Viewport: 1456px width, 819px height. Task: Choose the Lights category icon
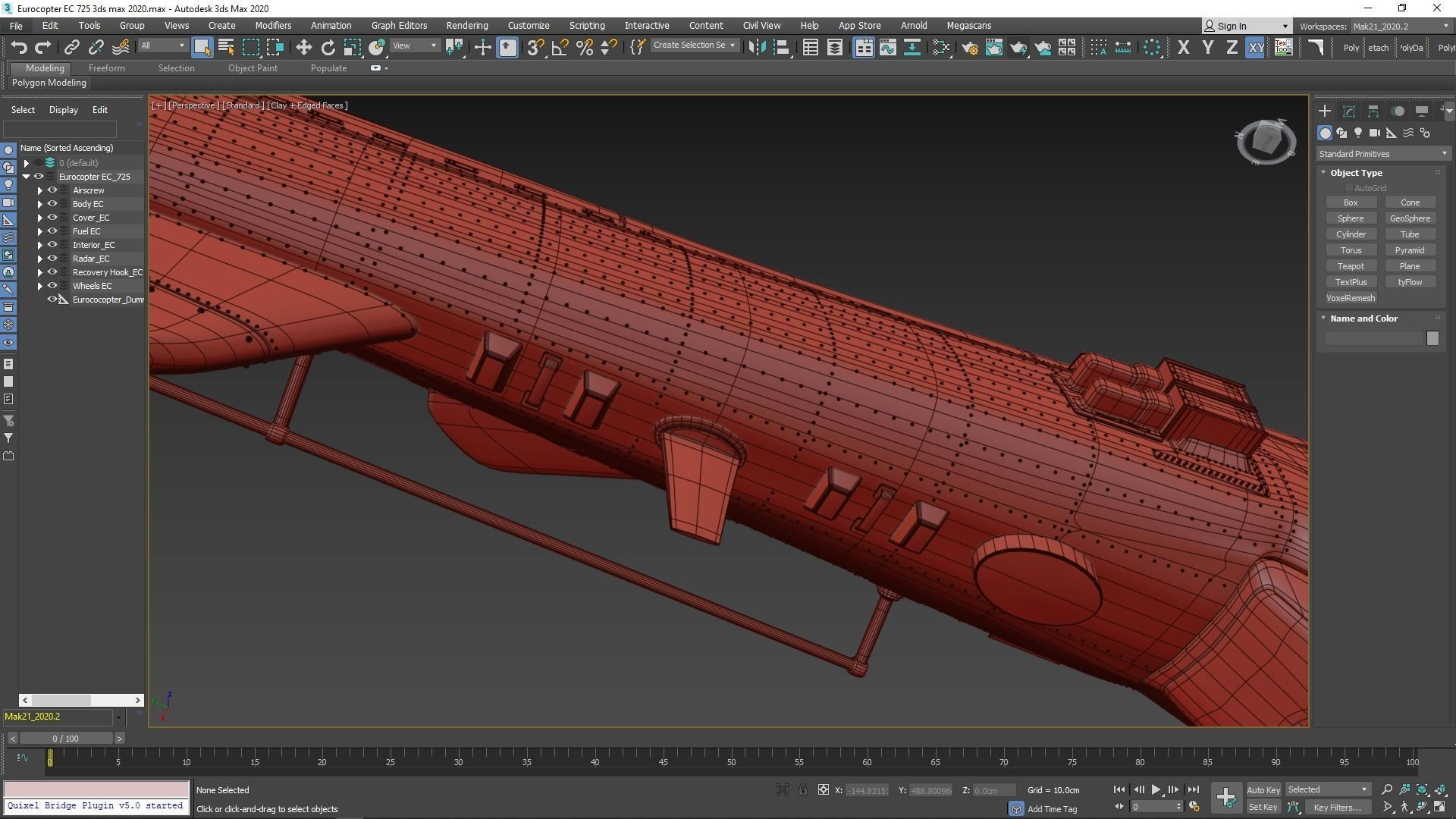click(1358, 133)
